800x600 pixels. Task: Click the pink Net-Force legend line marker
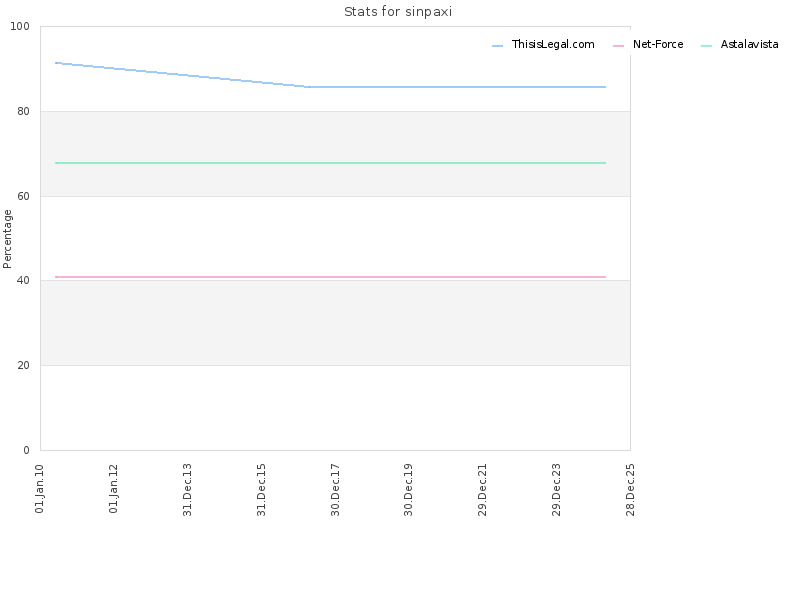click(x=618, y=46)
